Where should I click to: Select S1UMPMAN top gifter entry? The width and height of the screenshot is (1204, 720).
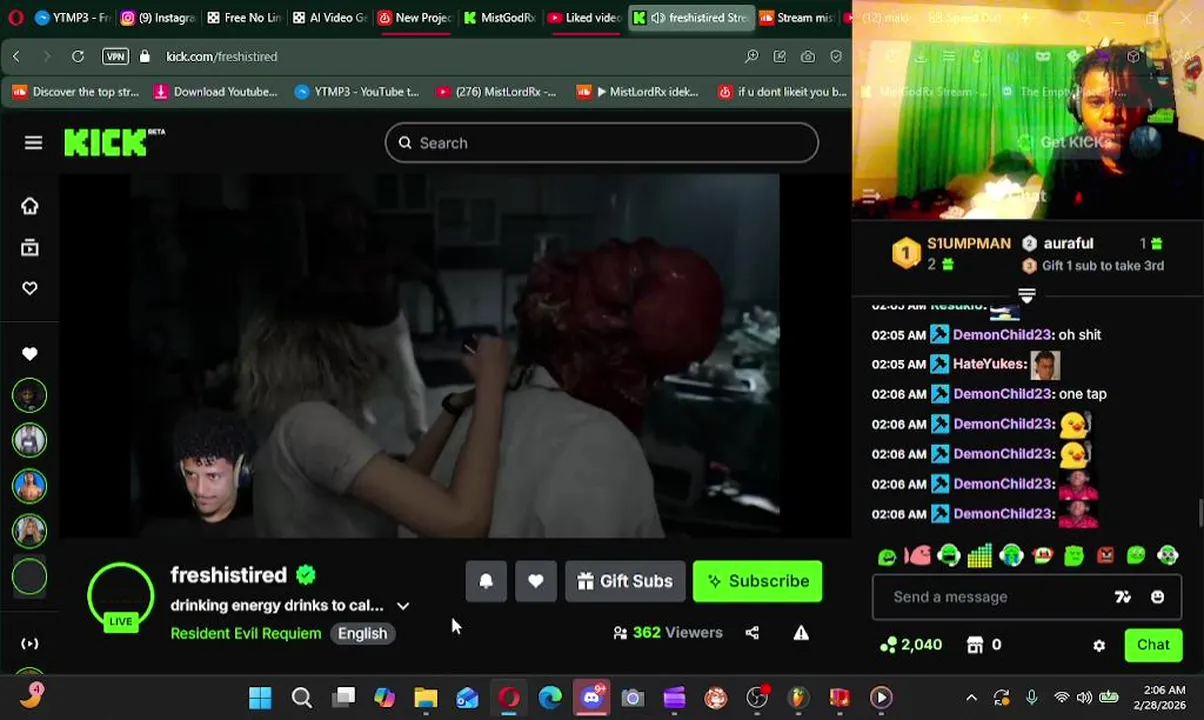point(968,243)
